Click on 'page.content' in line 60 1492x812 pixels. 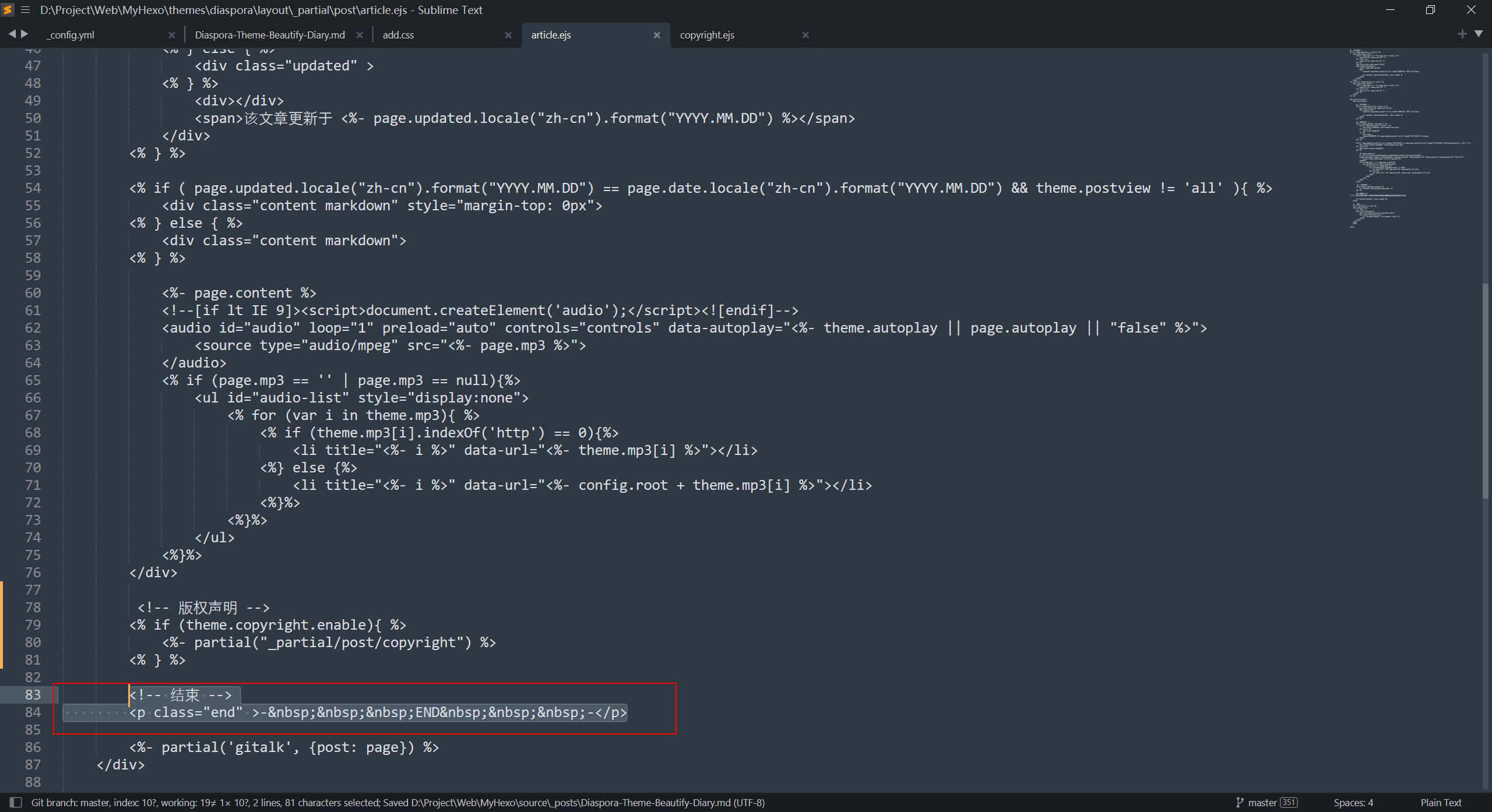243,292
